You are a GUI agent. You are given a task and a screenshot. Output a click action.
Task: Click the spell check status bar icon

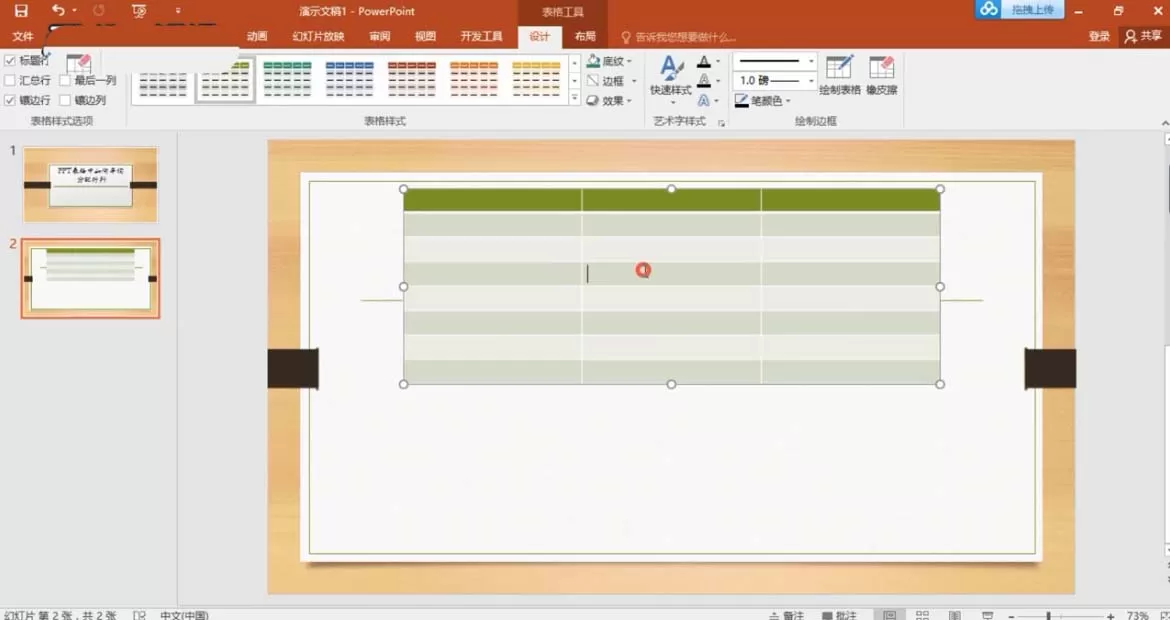140,616
